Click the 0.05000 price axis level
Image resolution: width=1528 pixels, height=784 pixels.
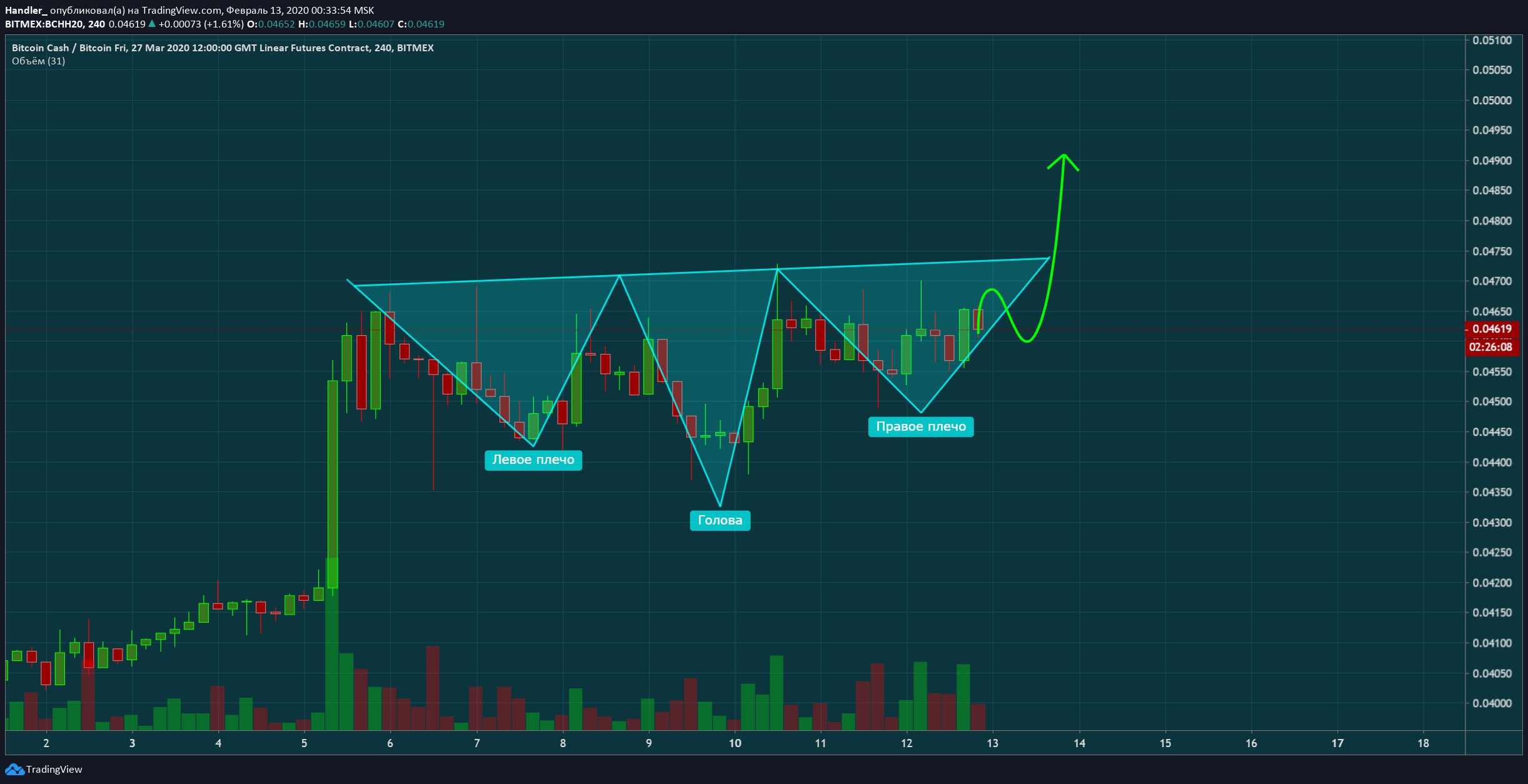pyautogui.click(x=1492, y=100)
